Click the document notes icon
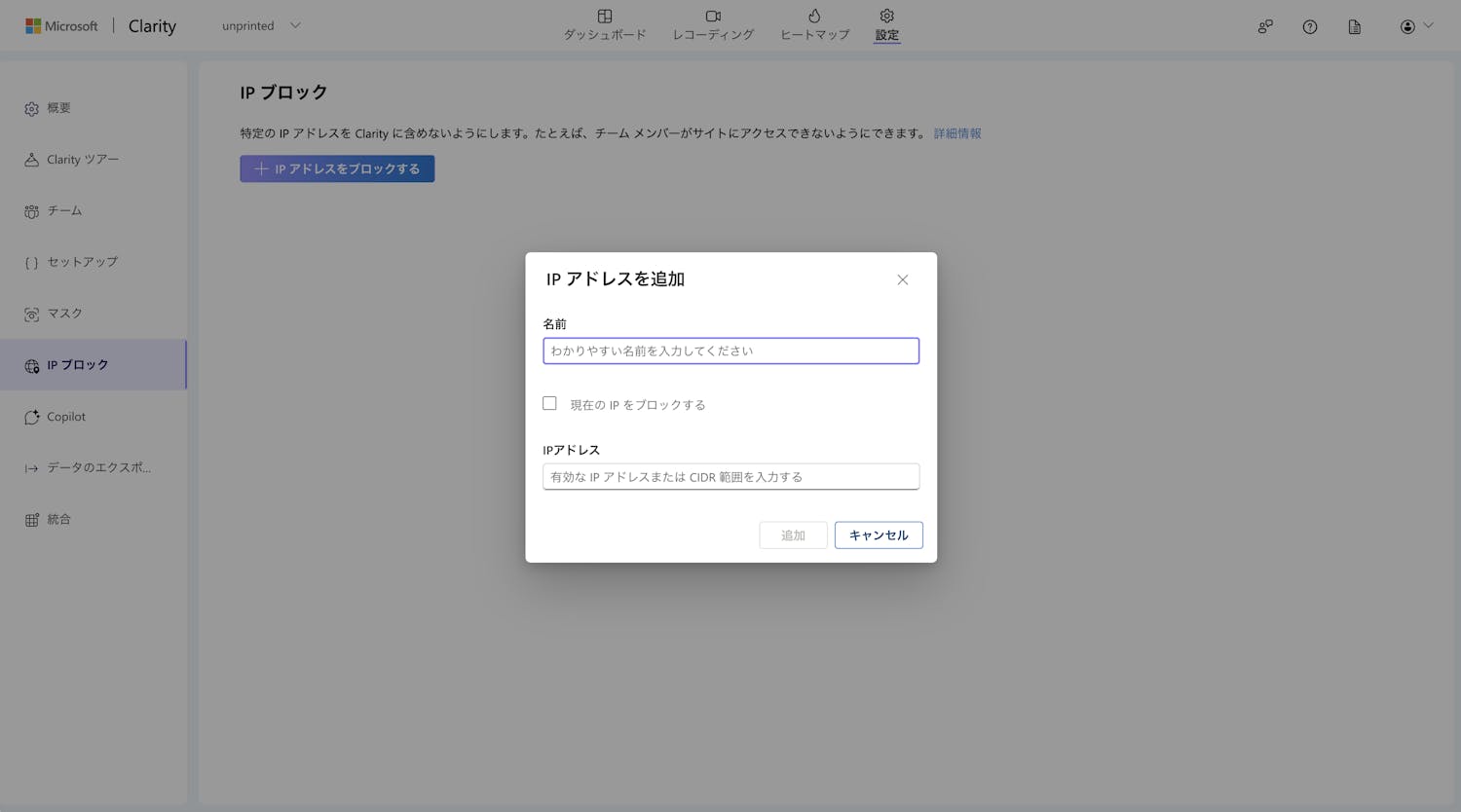1461x812 pixels. click(1355, 27)
